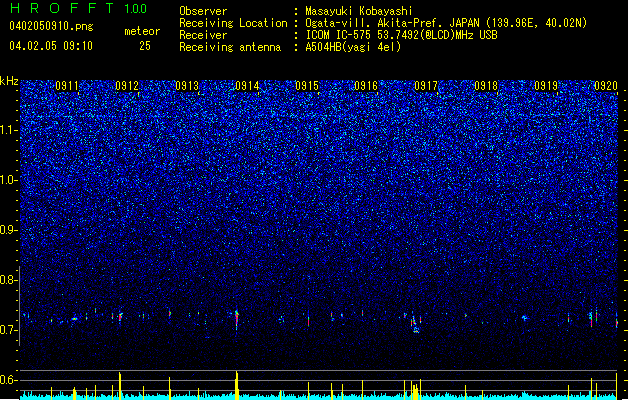
Task: Click the meteor count value 25
Action: pos(145,46)
